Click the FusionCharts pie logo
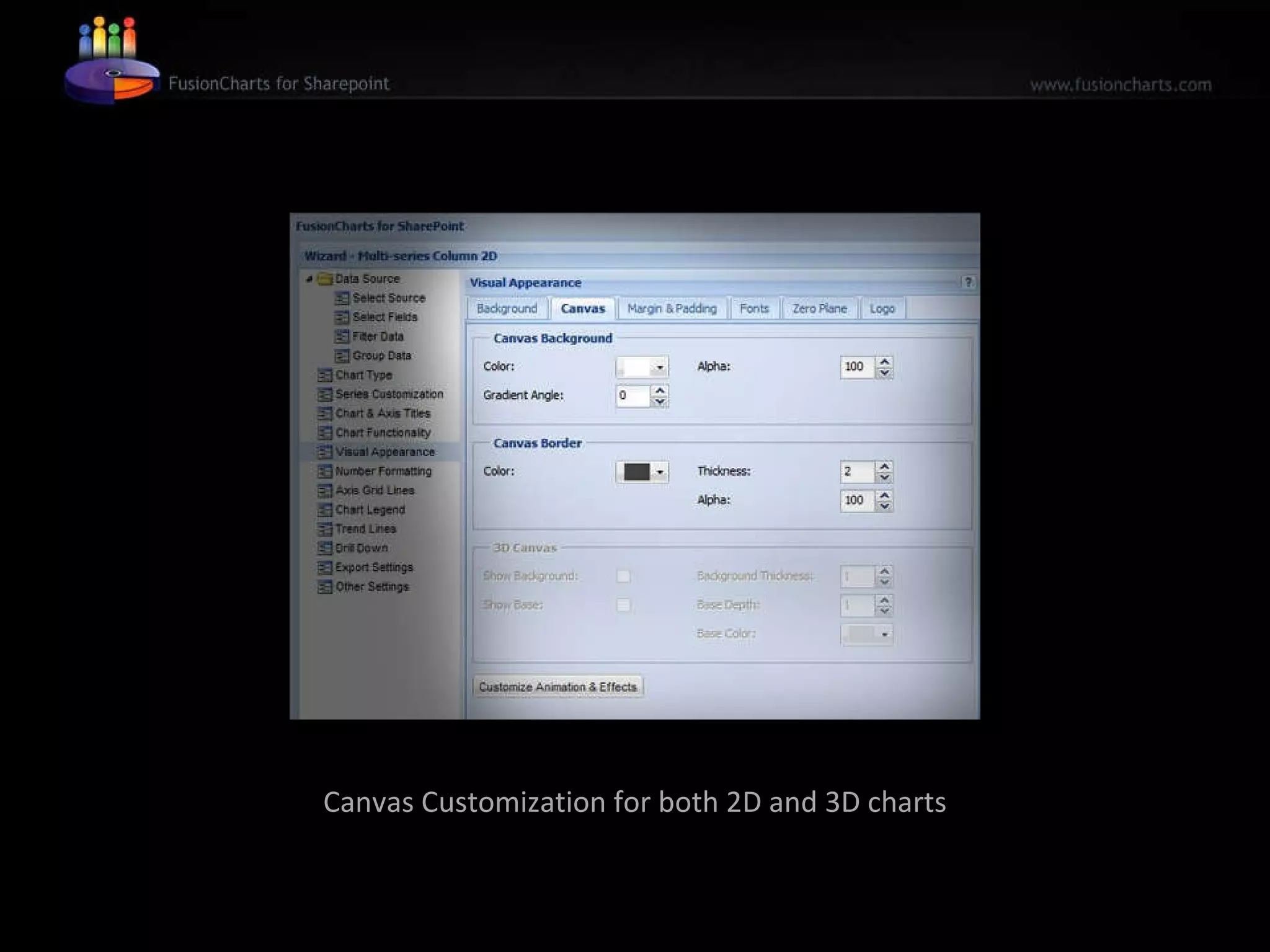Viewport: 1270px width, 952px height. (x=112, y=60)
